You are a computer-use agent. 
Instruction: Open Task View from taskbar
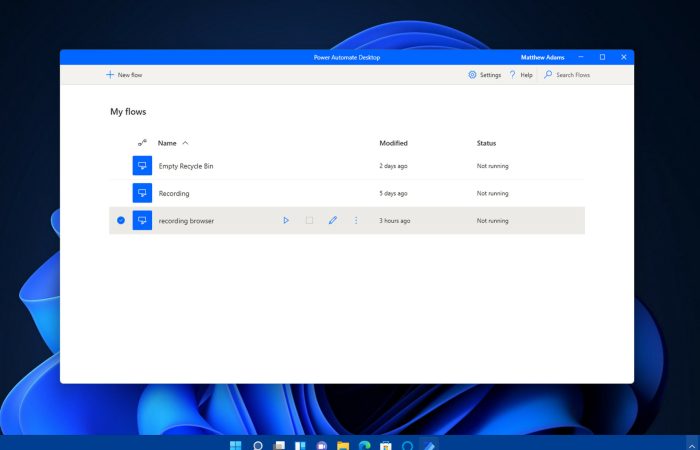pyautogui.click(x=279, y=445)
